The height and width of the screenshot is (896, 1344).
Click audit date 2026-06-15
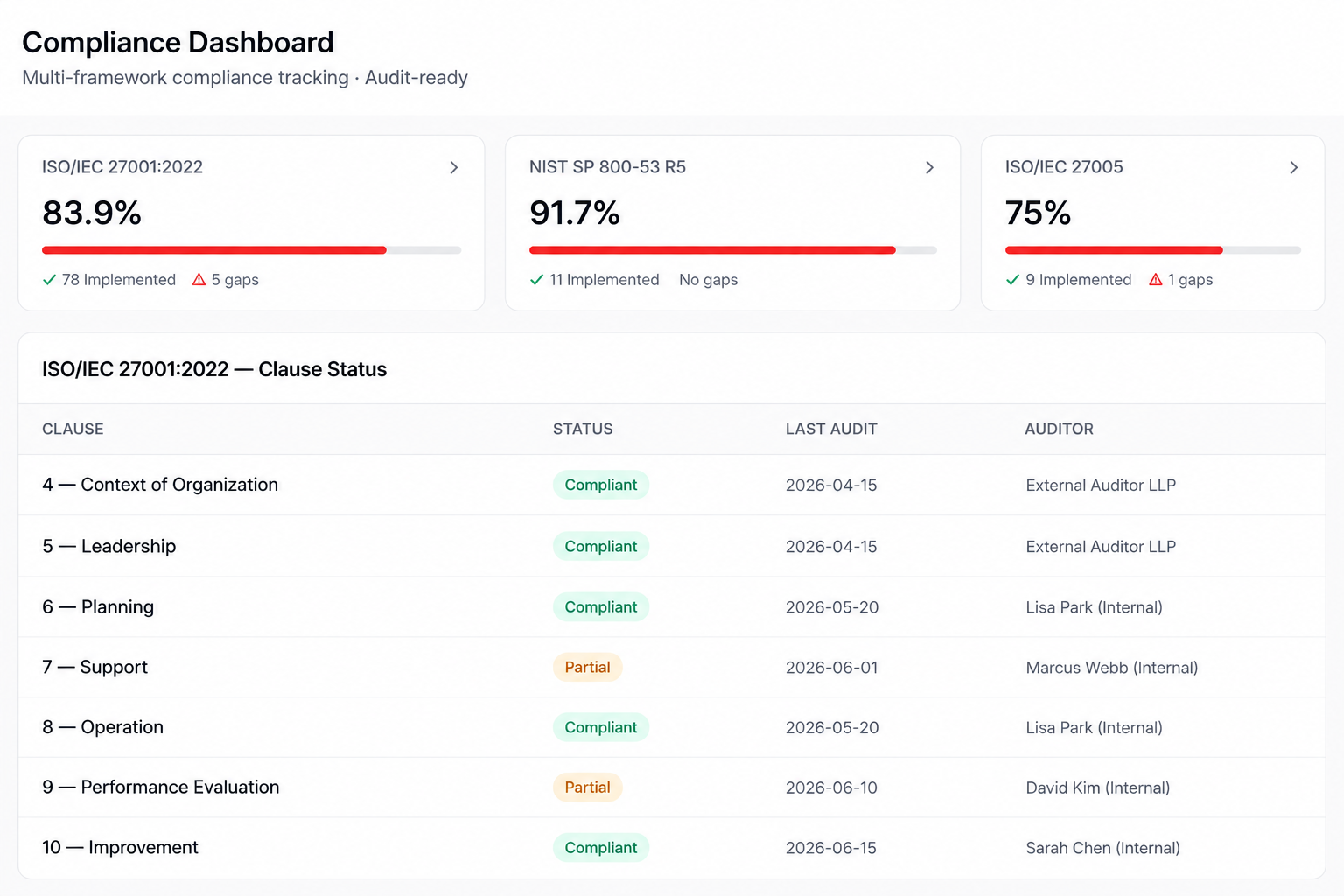pos(831,848)
